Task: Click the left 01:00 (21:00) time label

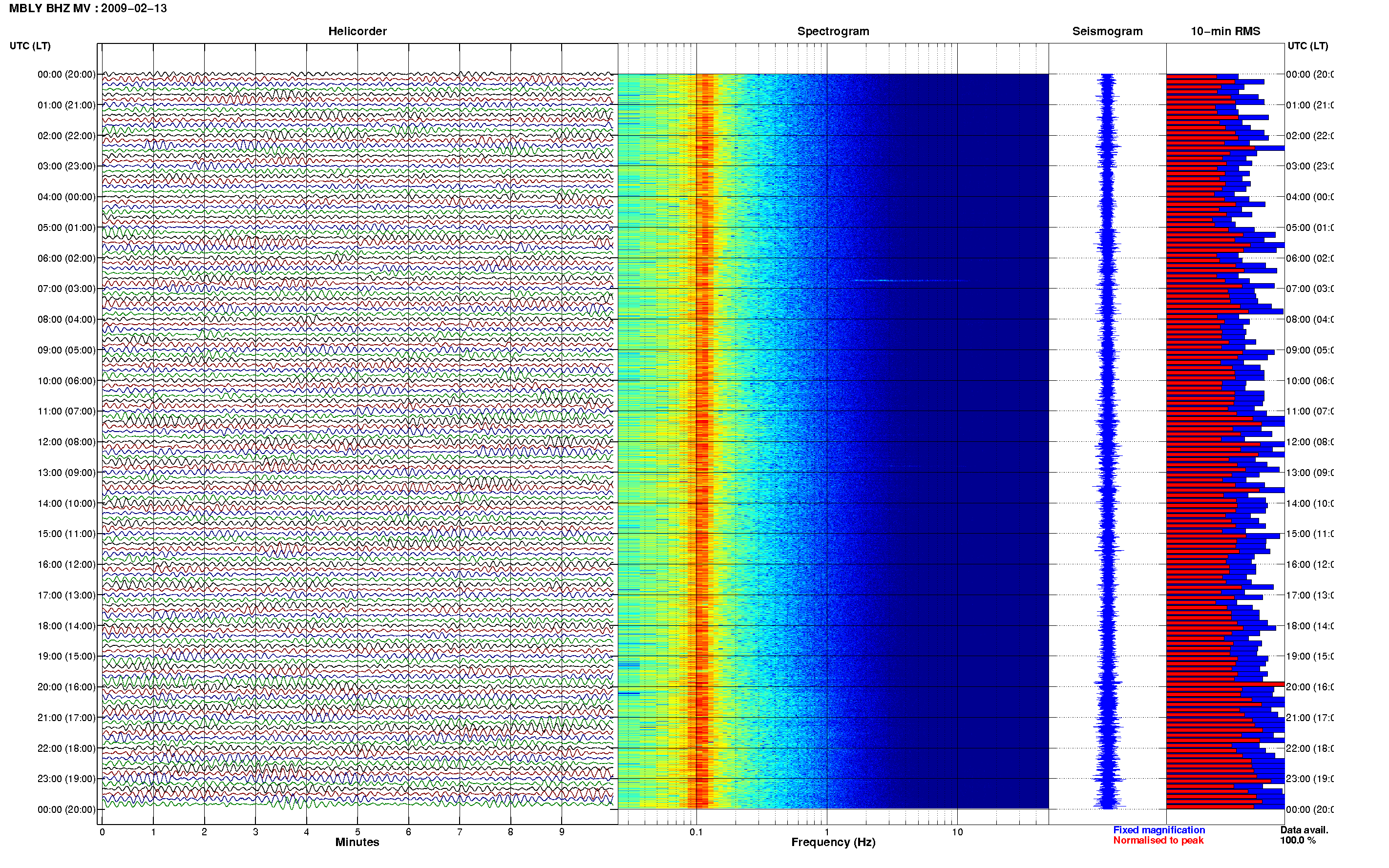Action: coord(66,105)
